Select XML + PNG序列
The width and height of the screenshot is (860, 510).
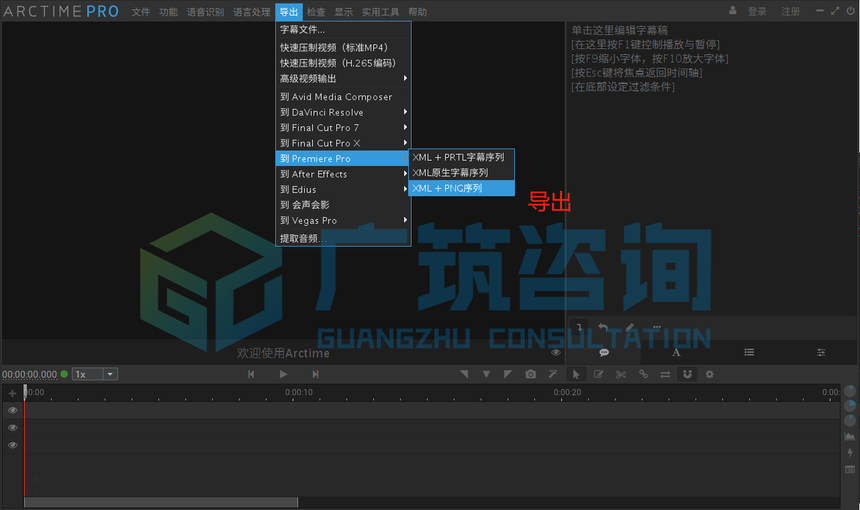coord(461,188)
